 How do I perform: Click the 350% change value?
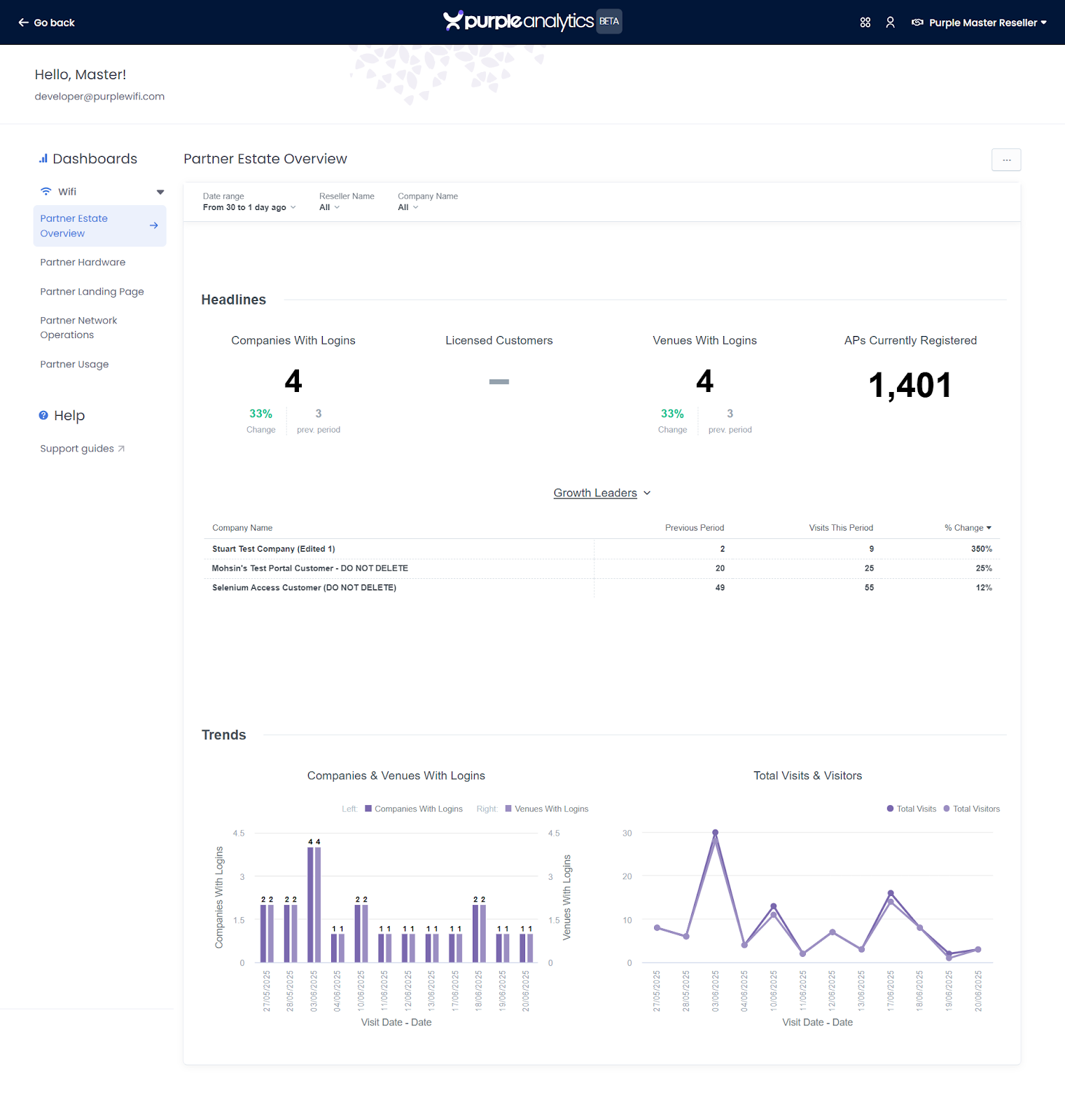coord(982,549)
